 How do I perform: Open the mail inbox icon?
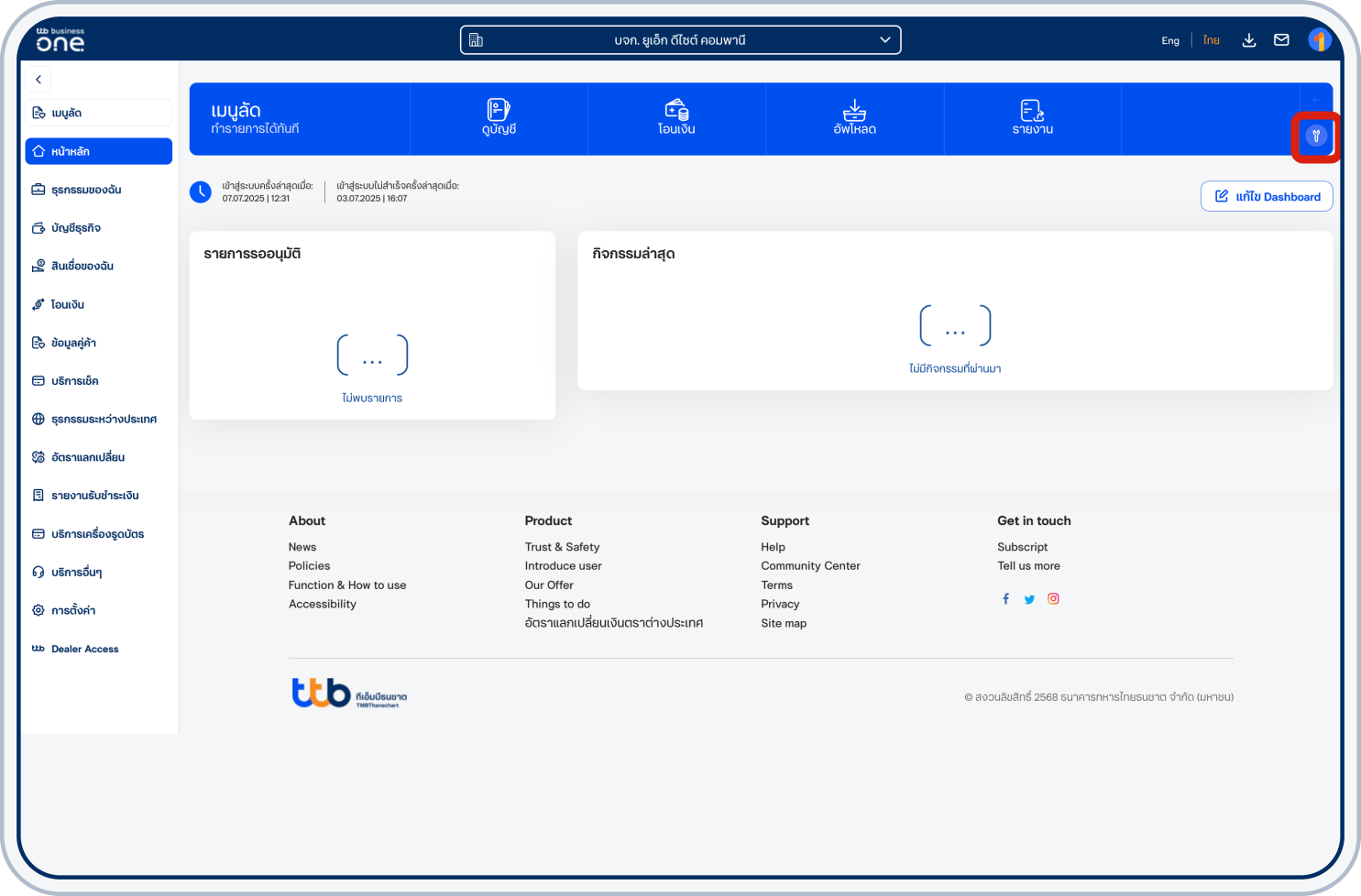click(1281, 40)
